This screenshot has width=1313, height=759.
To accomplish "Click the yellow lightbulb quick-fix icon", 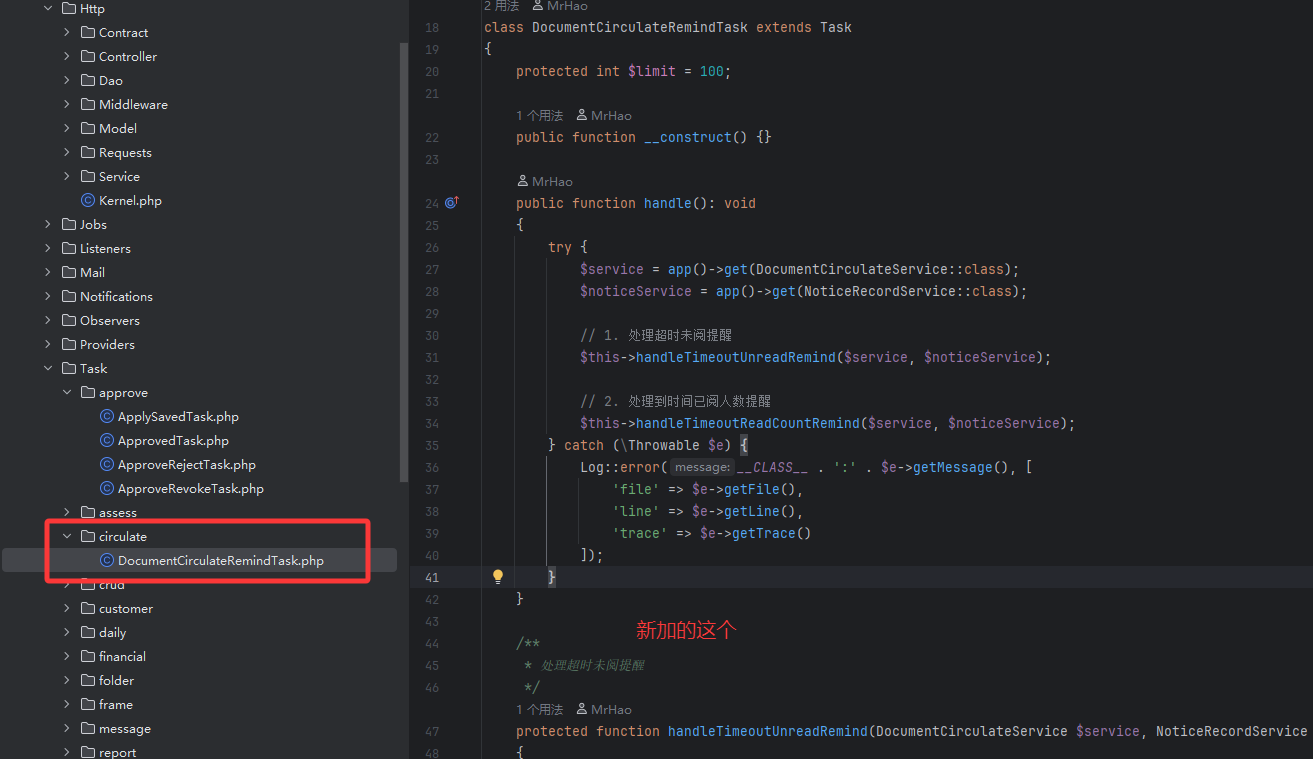I will coord(498,577).
